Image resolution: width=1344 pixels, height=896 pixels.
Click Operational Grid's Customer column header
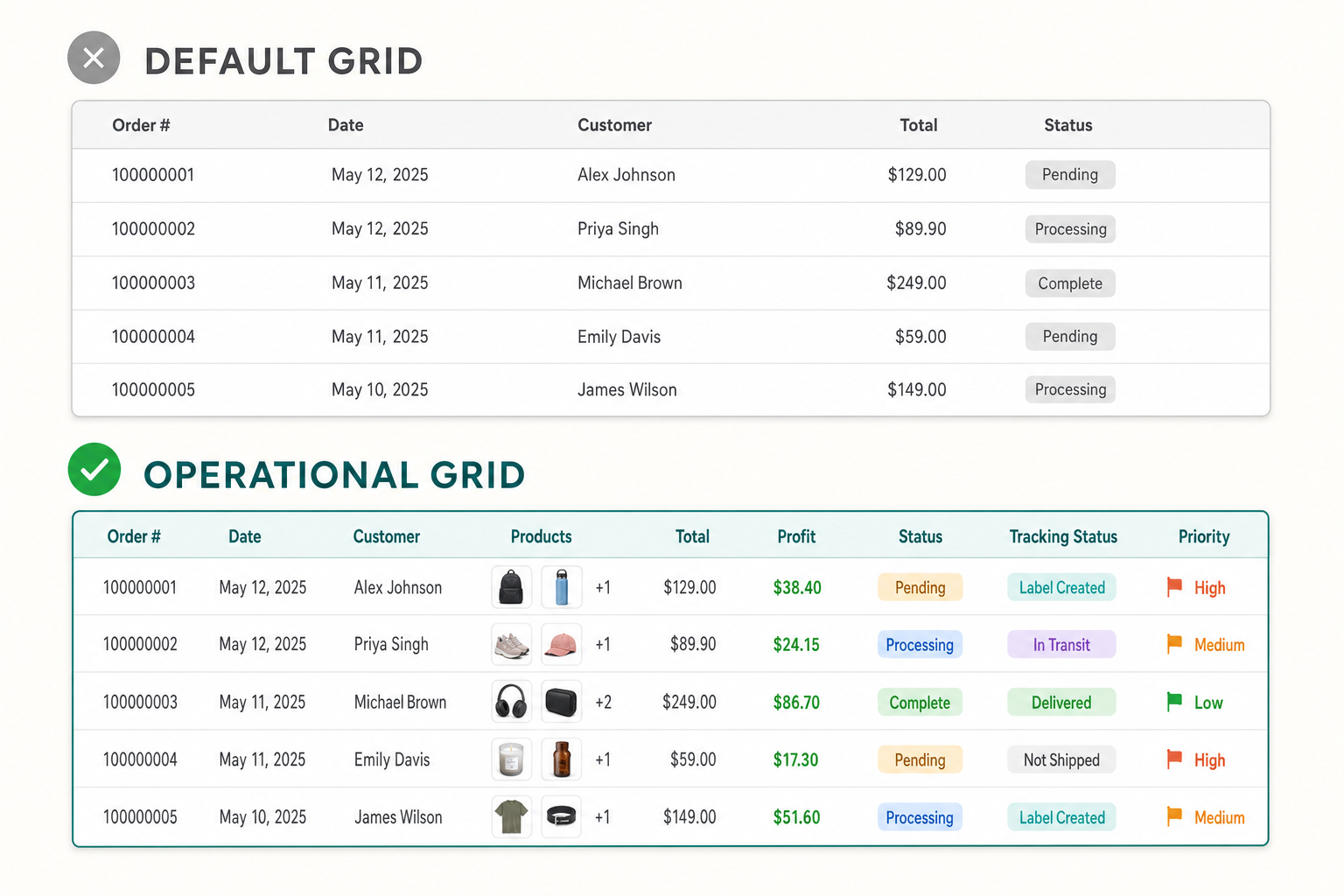click(387, 536)
